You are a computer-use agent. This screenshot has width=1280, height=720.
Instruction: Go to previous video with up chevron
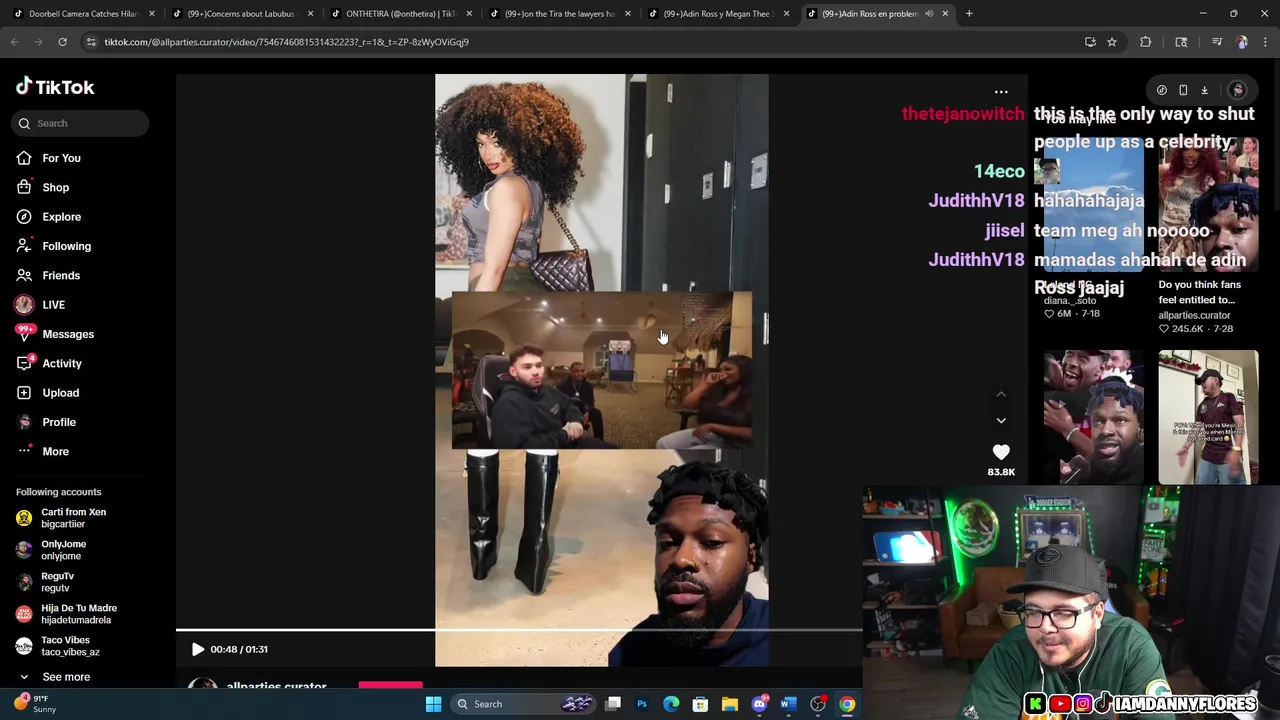click(1001, 394)
